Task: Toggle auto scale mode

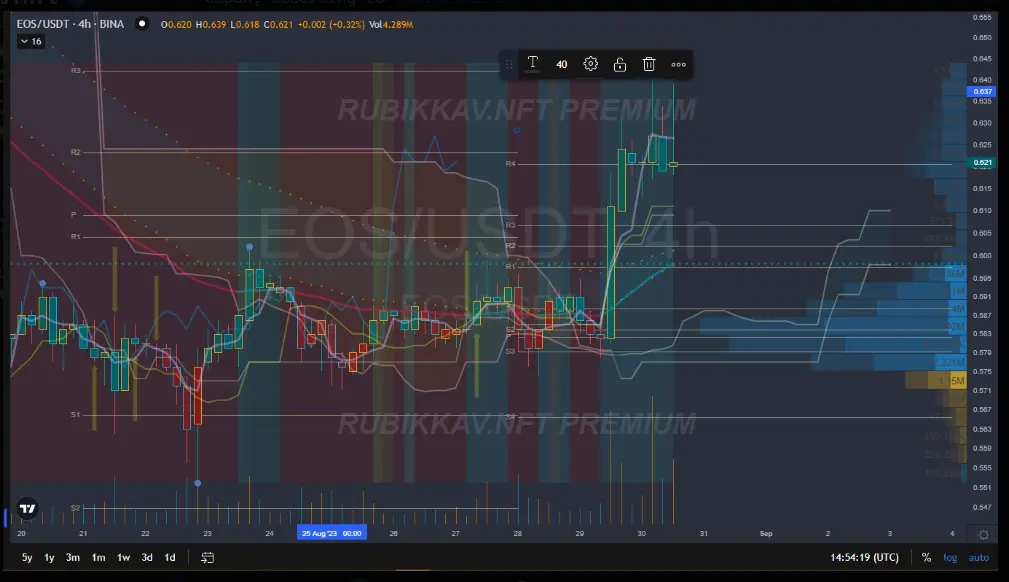Action: pos(979,558)
